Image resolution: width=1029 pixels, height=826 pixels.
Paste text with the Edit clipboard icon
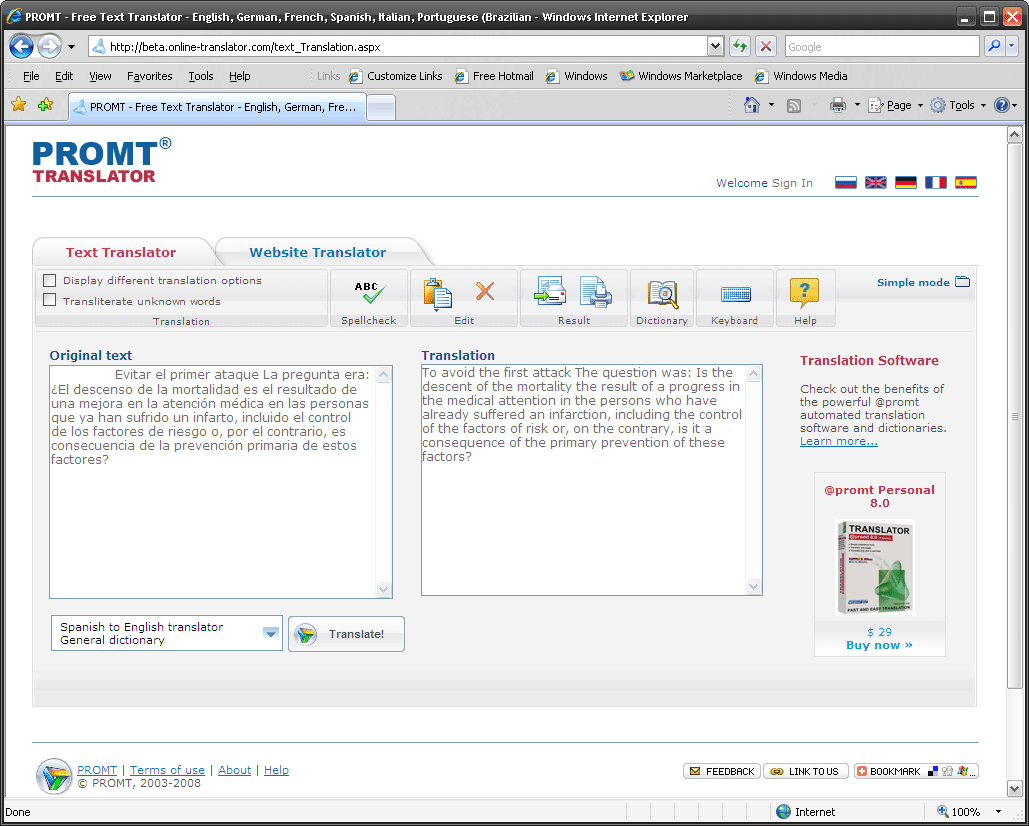click(x=437, y=293)
